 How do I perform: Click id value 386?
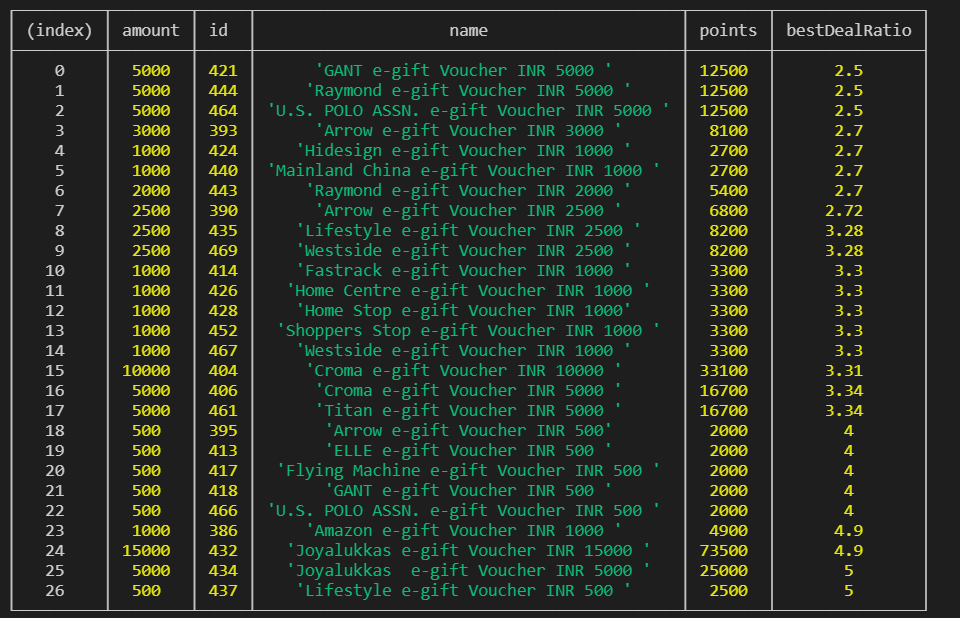coord(223,531)
